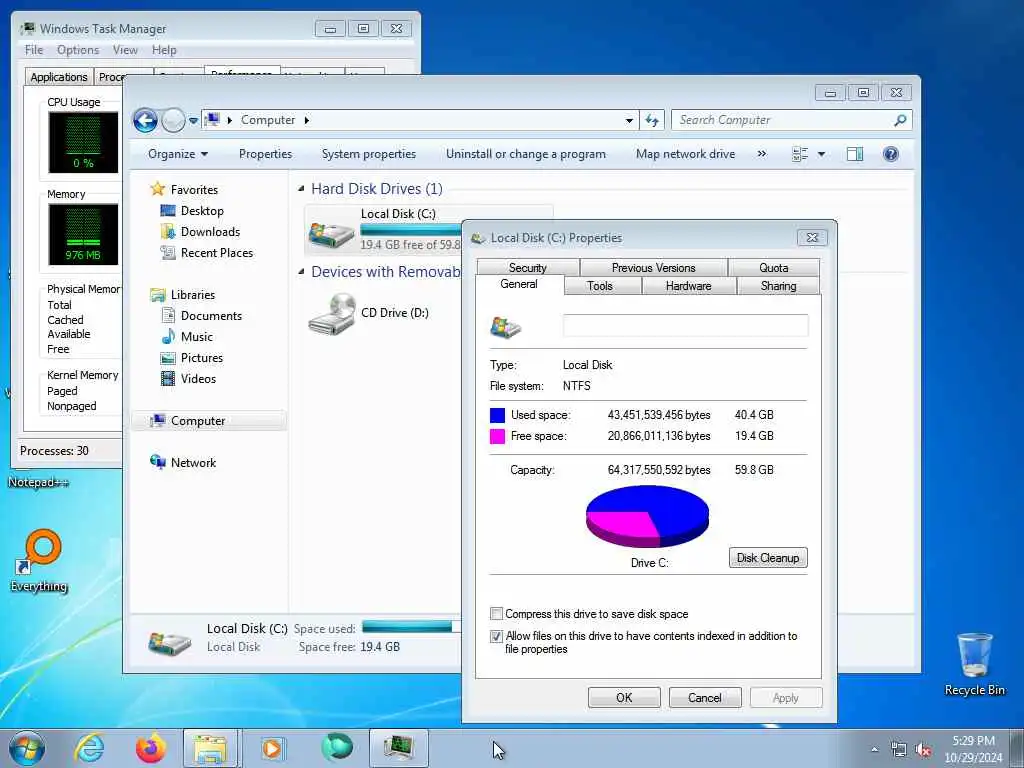Image resolution: width=1024 pixels, height=768 pixels.
Task: Click the change view icon
Action: [800, 154]
